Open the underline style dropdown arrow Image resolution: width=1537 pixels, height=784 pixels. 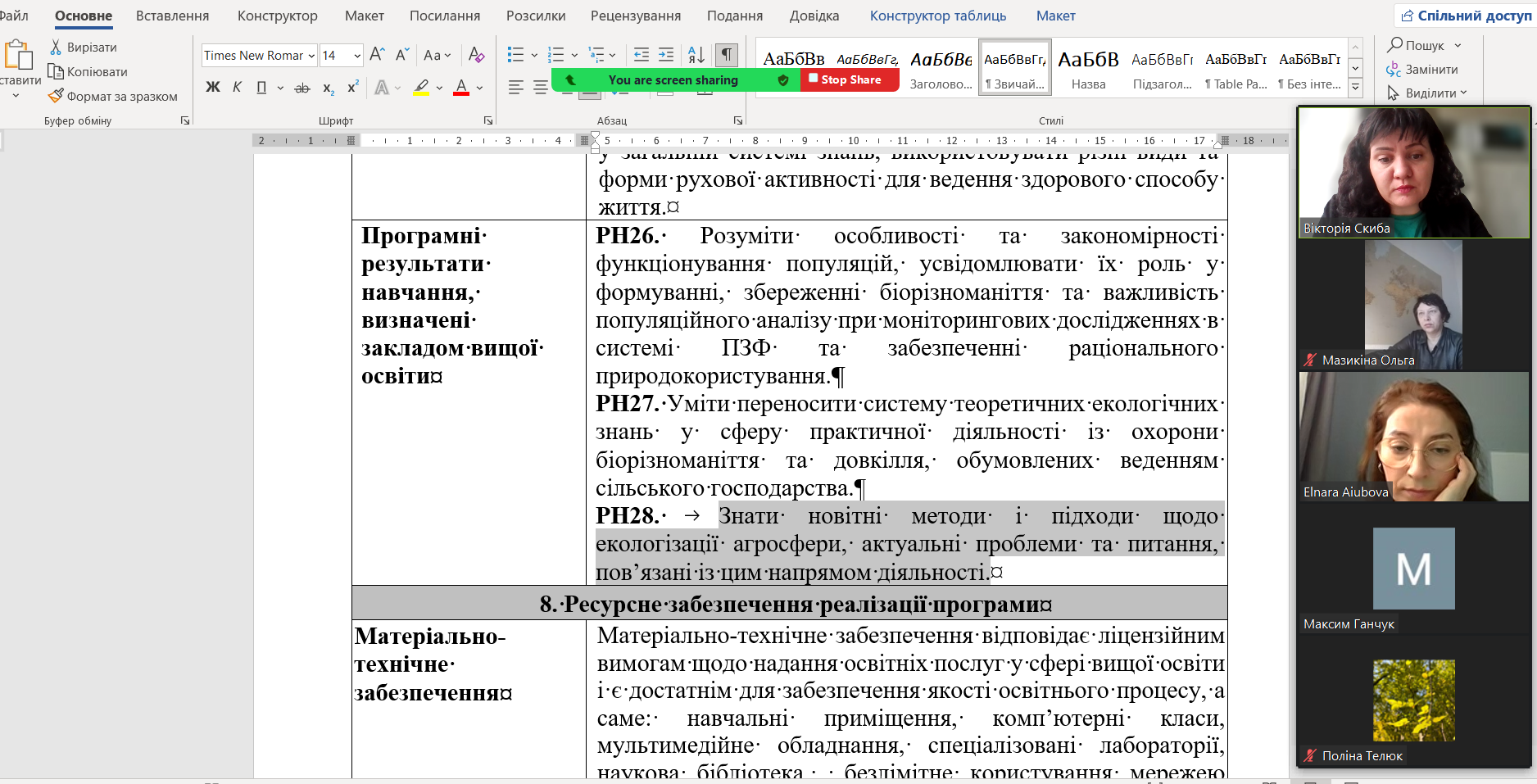click(282, 87)
